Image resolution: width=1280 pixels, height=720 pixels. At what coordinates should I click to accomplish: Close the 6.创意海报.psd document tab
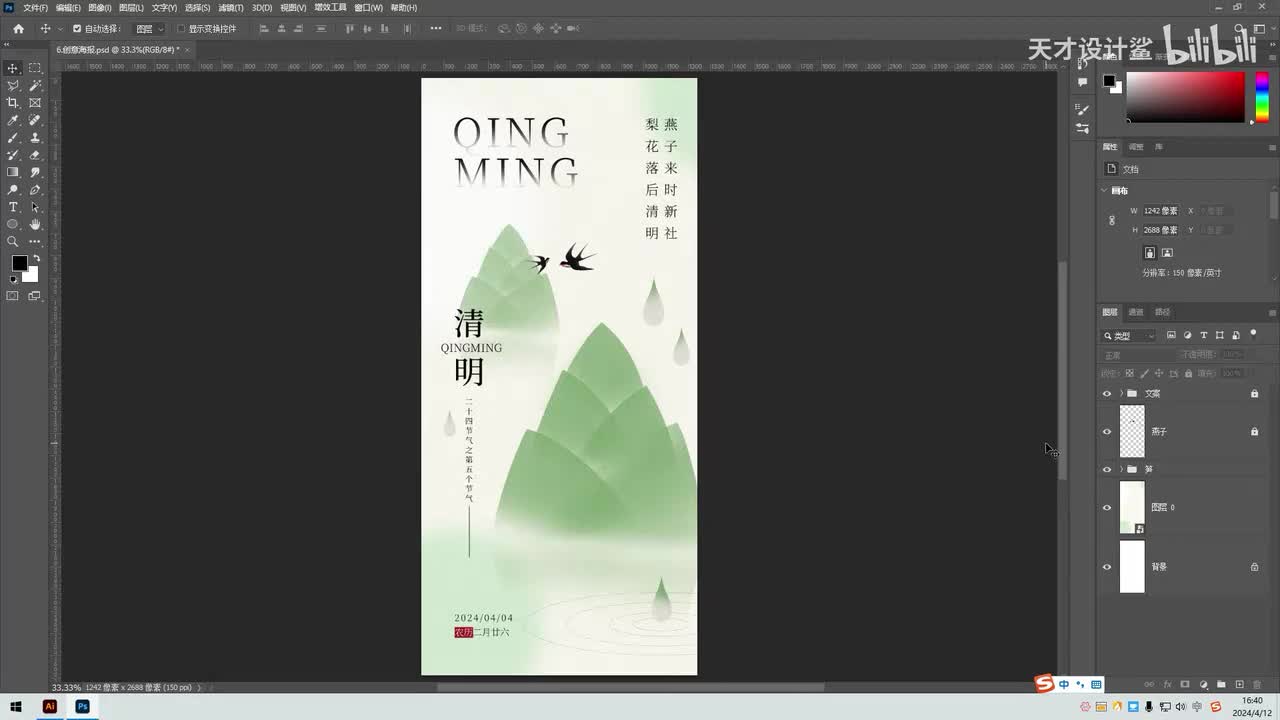pyautogui.click(x=187, y=49)
